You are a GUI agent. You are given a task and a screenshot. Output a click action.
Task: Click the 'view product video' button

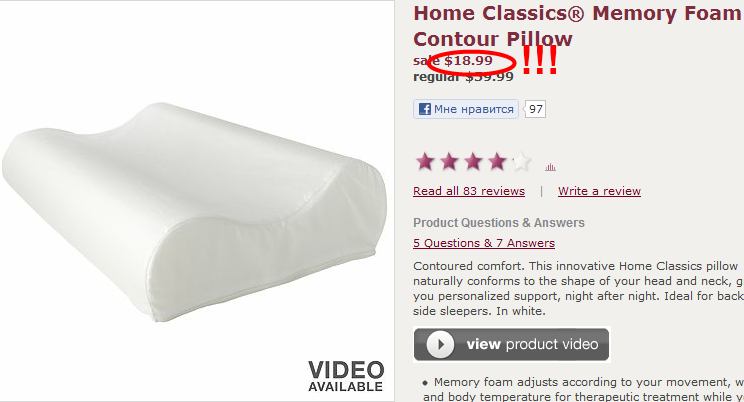(x=511, y=344)
